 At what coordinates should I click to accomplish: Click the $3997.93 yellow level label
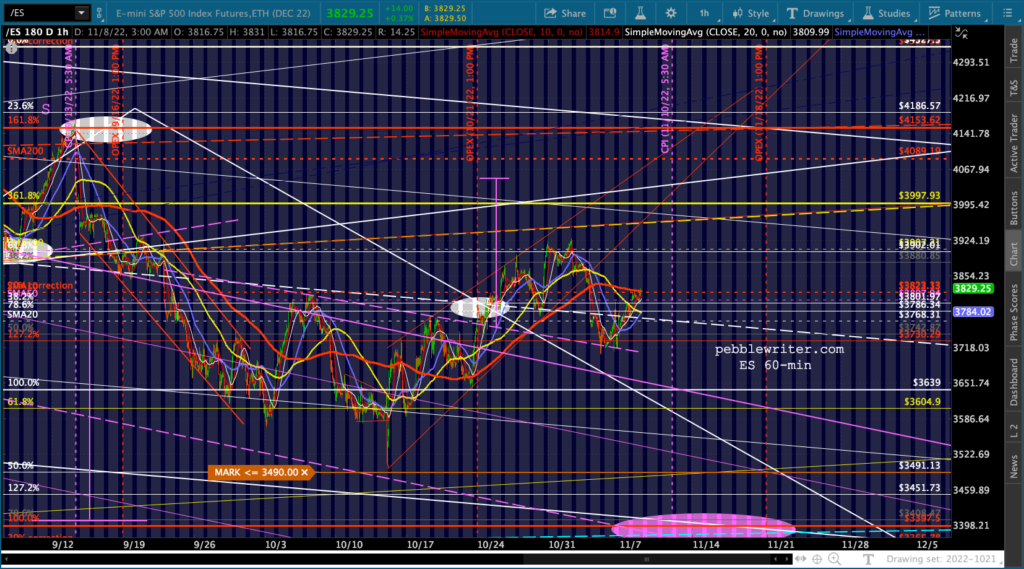(x=920, y=195)
